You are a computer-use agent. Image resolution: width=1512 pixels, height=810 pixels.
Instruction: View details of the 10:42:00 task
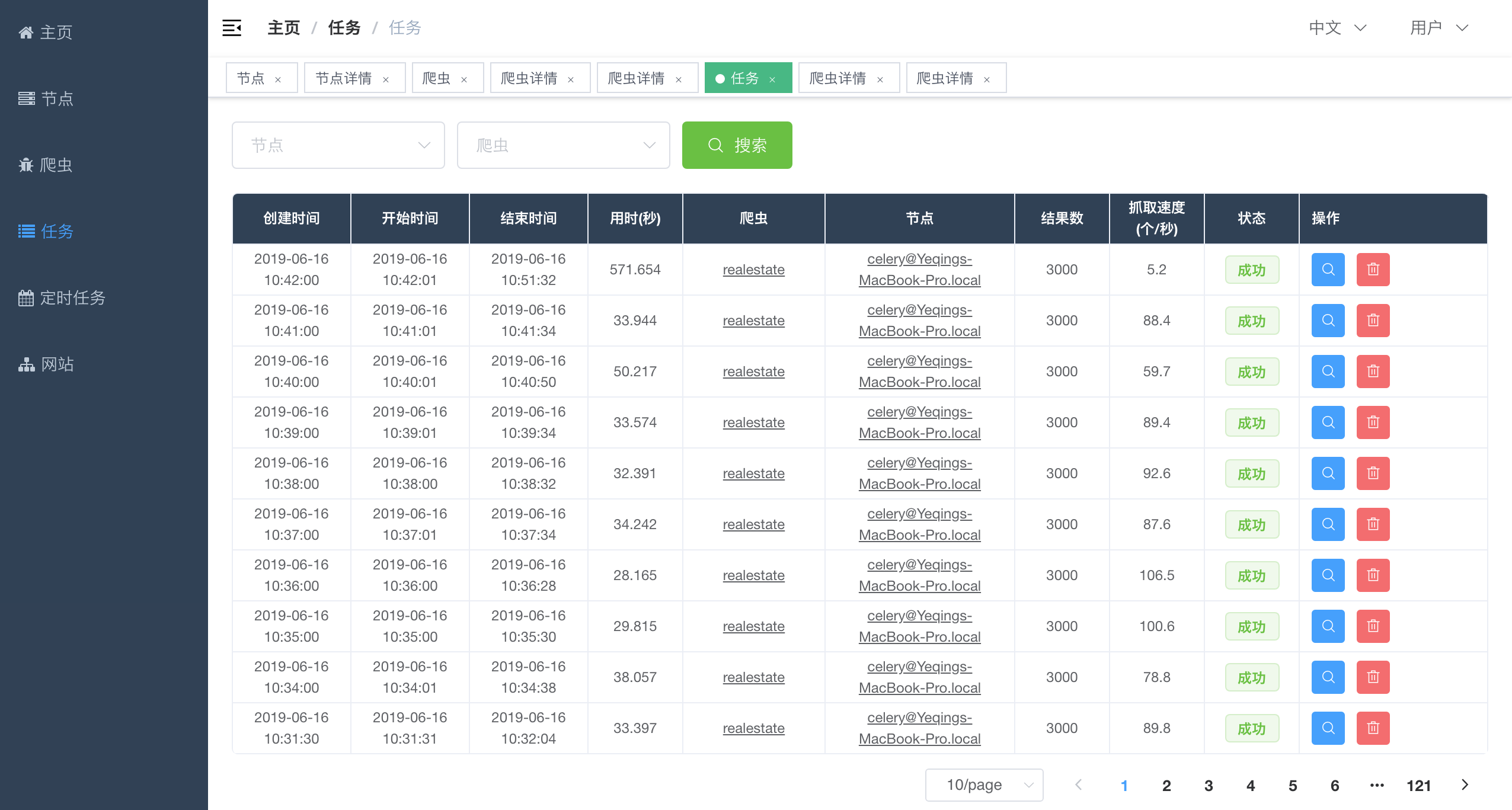(x=1328, y=270)
